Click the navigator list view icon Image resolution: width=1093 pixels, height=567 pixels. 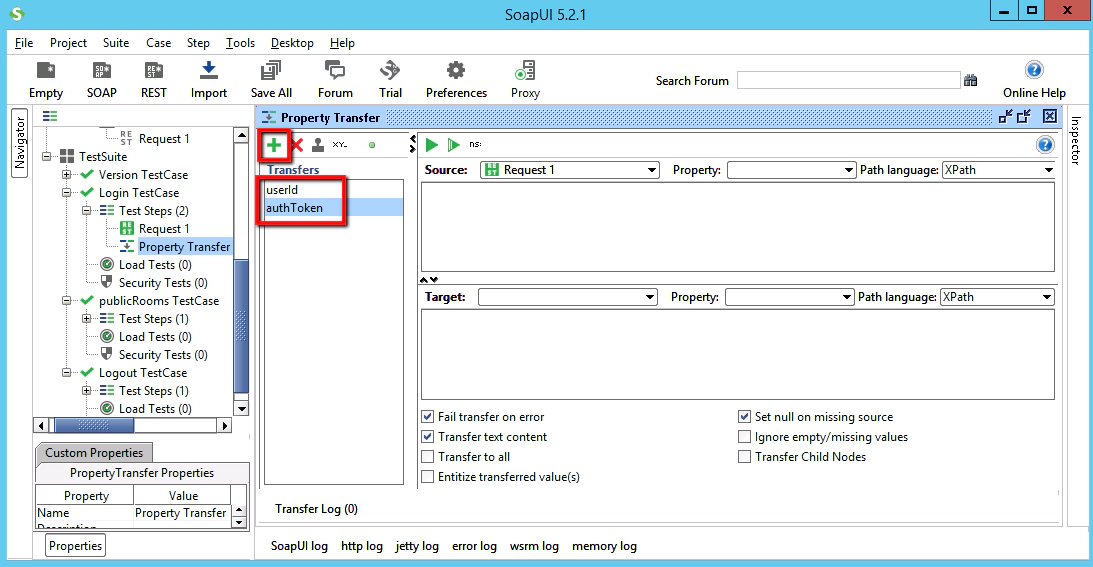pos(50,116)
